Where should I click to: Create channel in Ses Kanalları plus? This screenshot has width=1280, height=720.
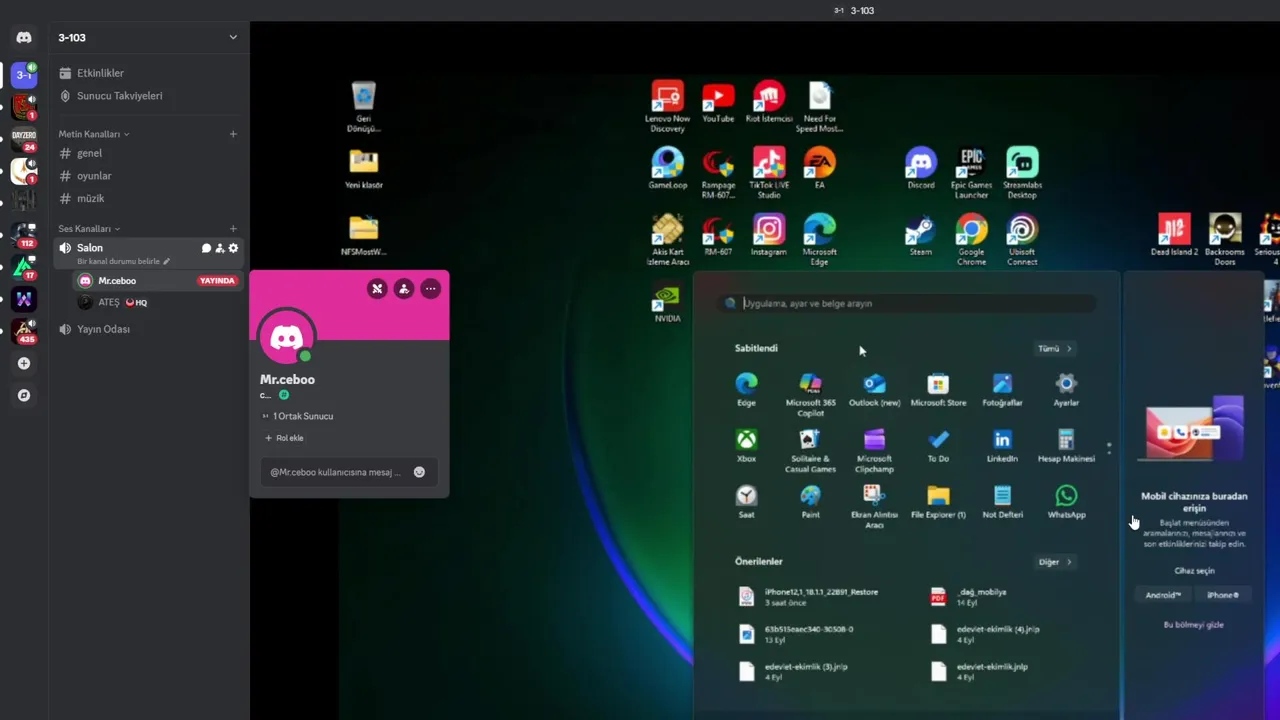[233, 229]
